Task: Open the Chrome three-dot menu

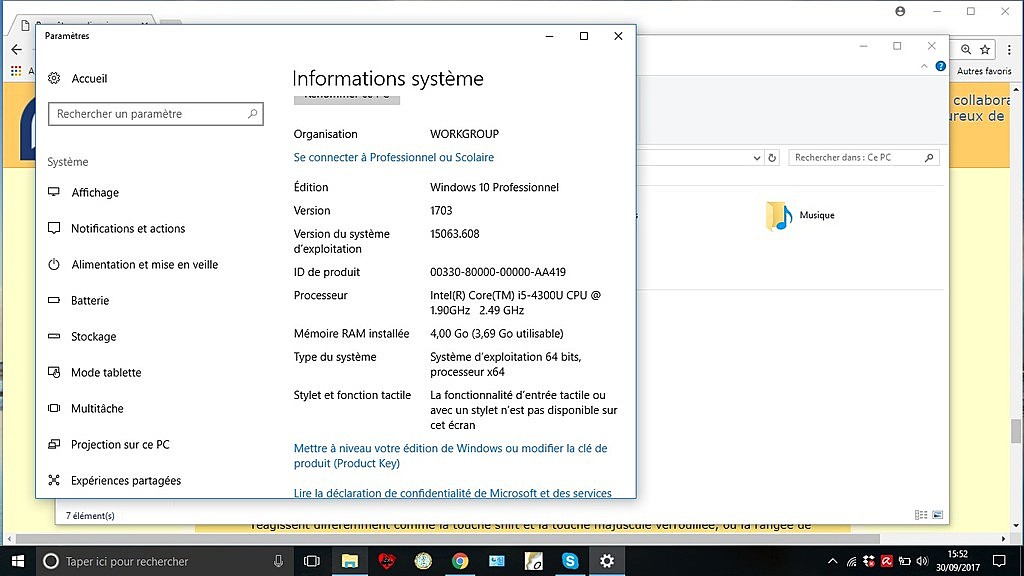Action: [1010, 50]
